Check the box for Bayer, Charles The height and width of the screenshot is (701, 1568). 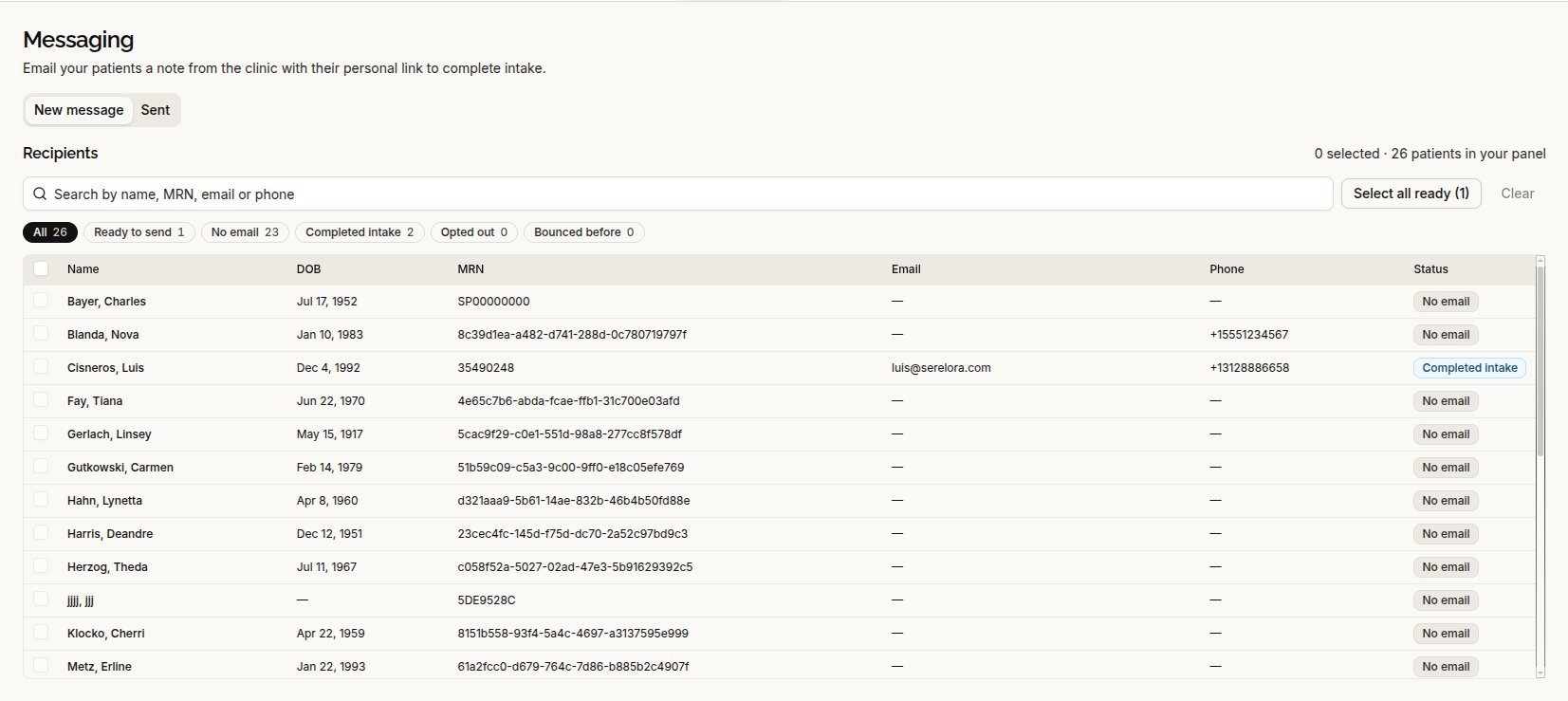[41, 301]
